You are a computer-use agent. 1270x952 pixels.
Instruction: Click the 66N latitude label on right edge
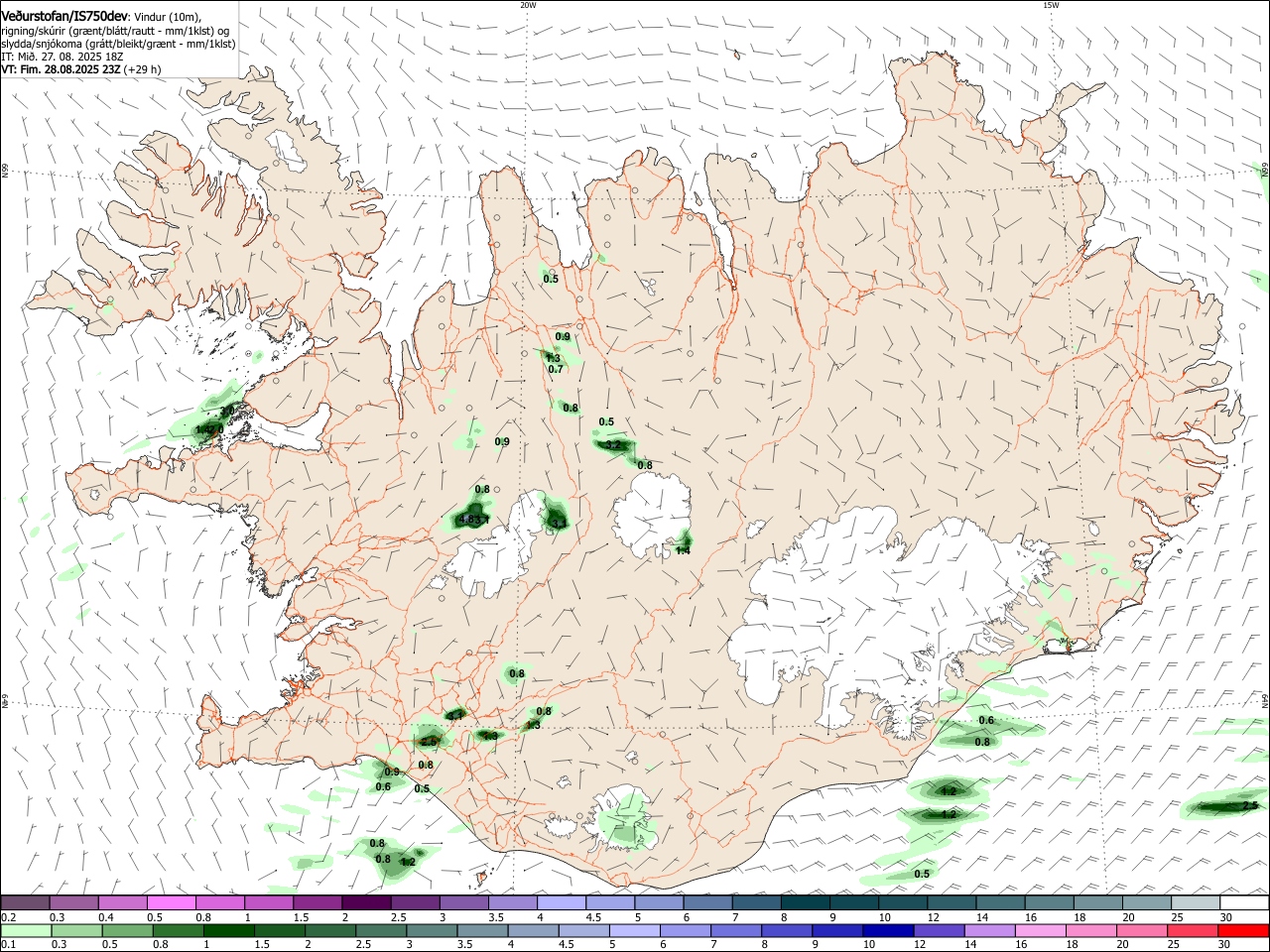[x=1265, y=171]
